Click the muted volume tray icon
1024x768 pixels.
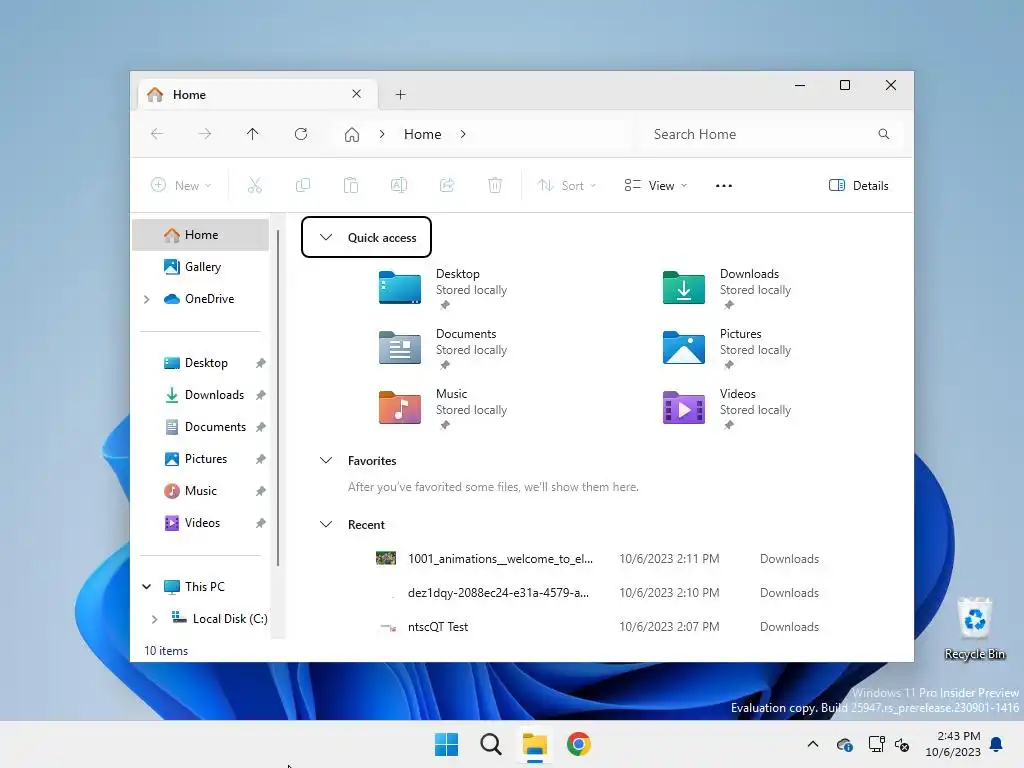(902, 744)
